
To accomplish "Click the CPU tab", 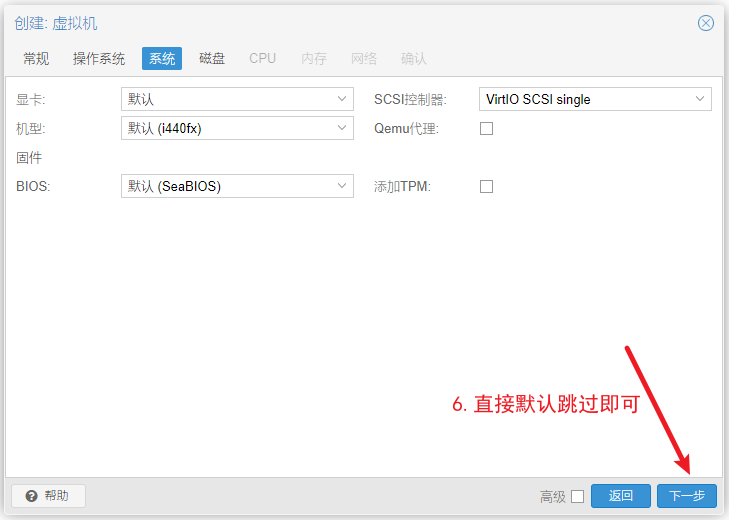I will [x=263, y=59].
